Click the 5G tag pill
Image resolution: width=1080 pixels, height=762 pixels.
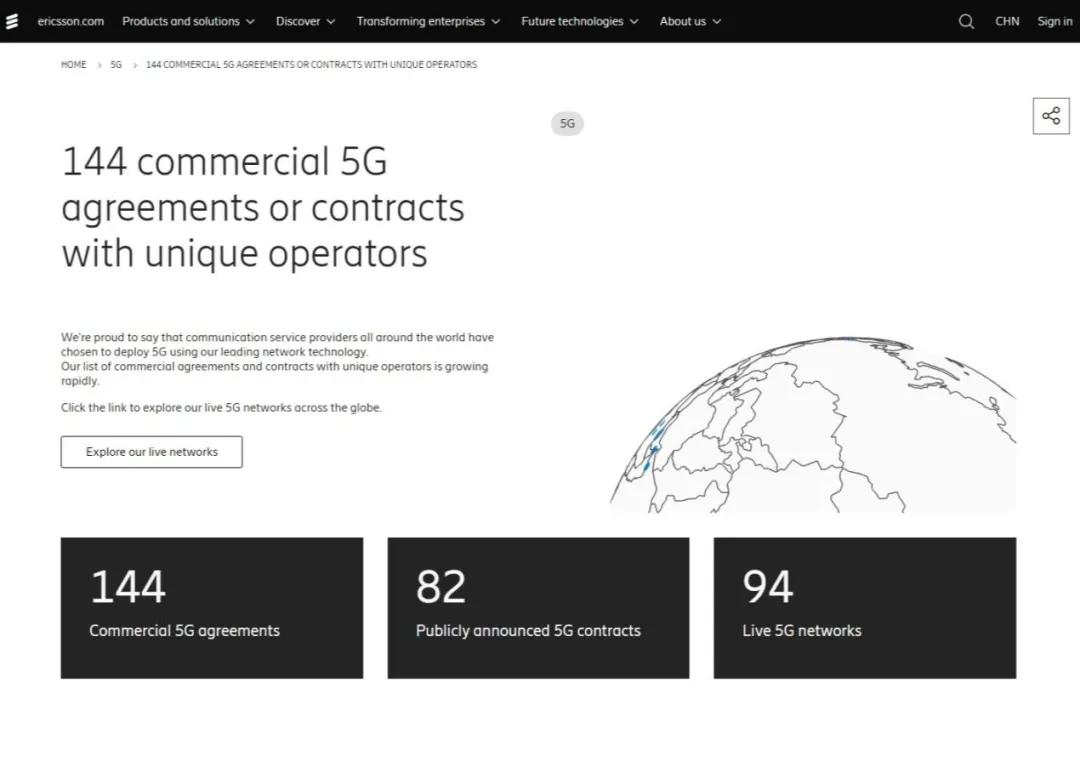point(567,124)
